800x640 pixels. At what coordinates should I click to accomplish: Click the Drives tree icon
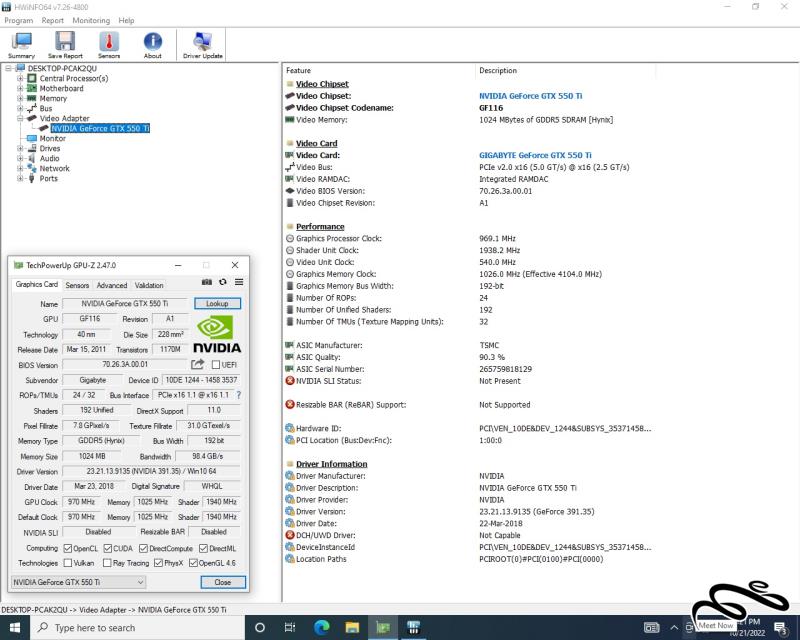point(32,148)
